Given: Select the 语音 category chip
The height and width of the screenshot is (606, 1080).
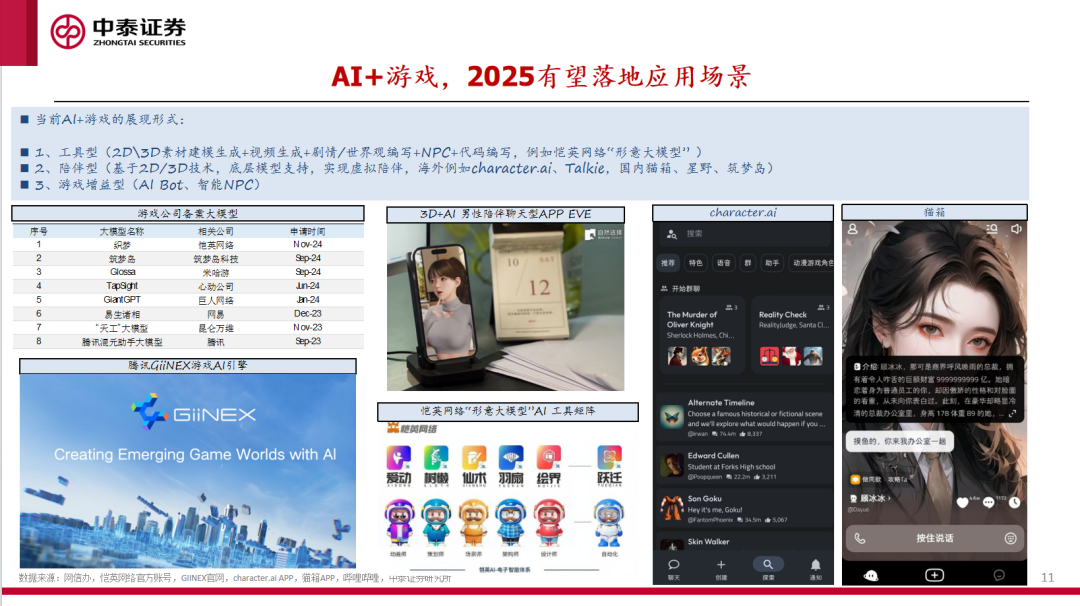Looking at the screenshot, I should 723,263.
